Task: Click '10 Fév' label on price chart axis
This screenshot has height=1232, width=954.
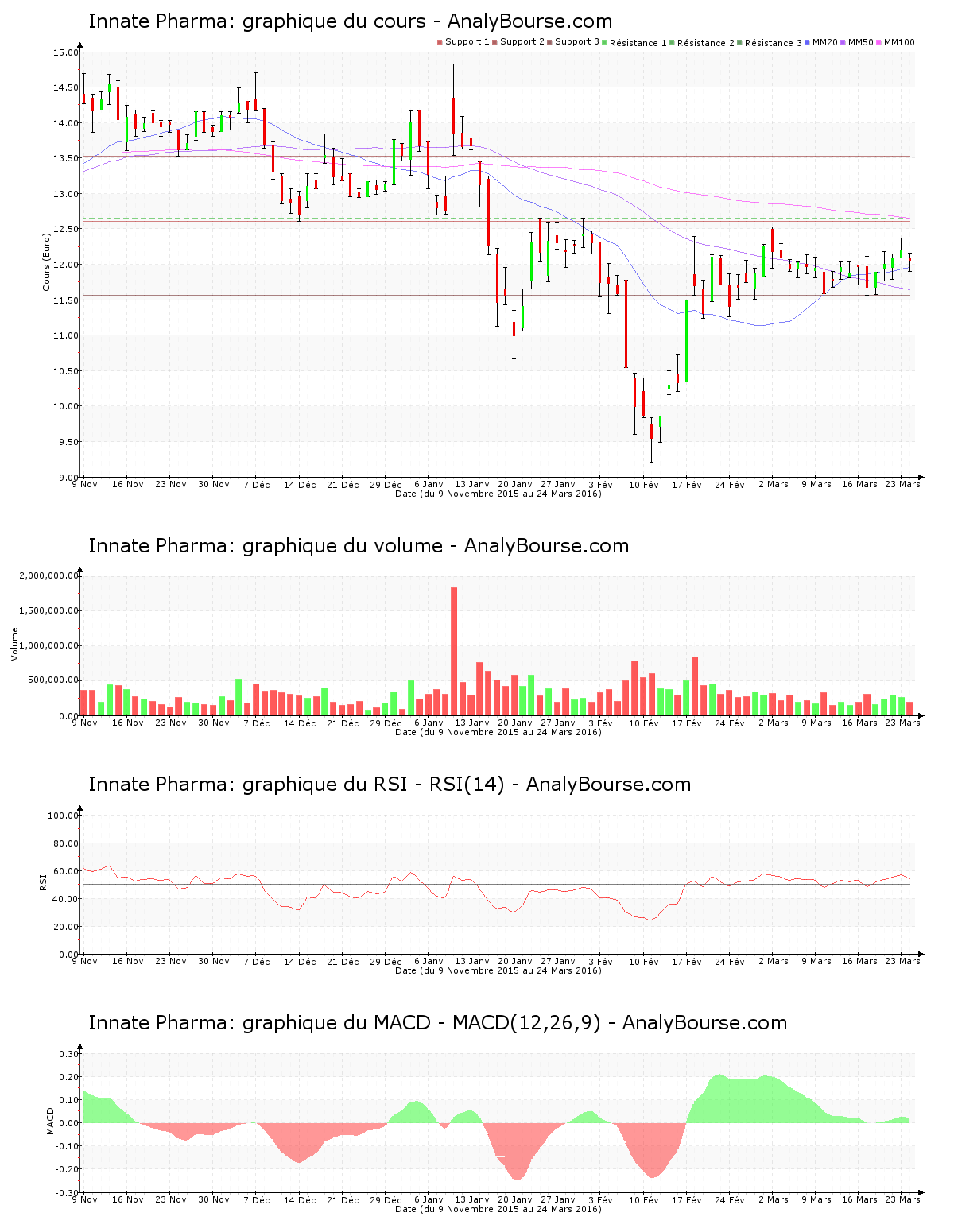Action: (644, 484)
